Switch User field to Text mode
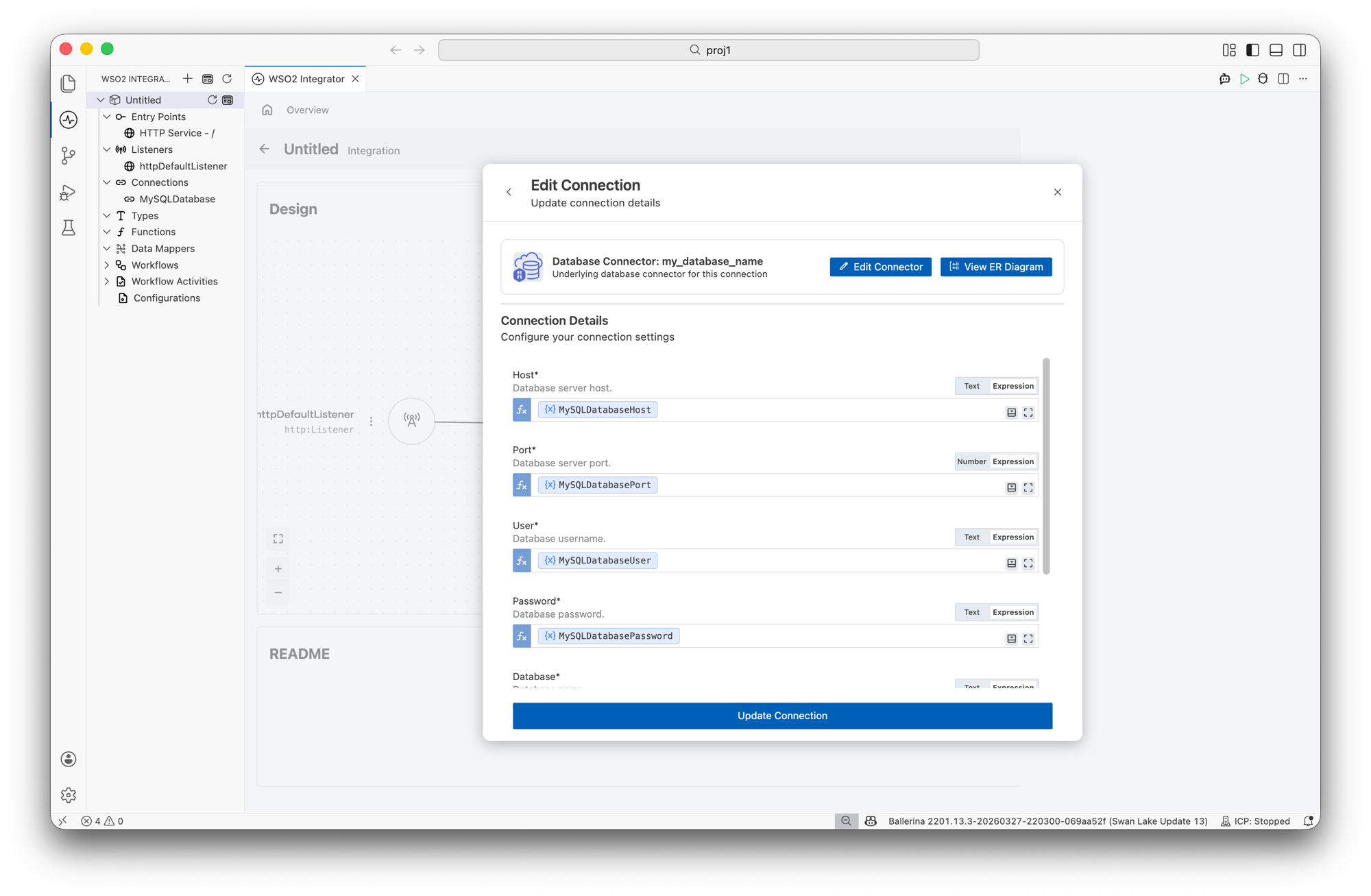Screen dimensions: 1371x896 pyautogui.click(x=971, y=537)
